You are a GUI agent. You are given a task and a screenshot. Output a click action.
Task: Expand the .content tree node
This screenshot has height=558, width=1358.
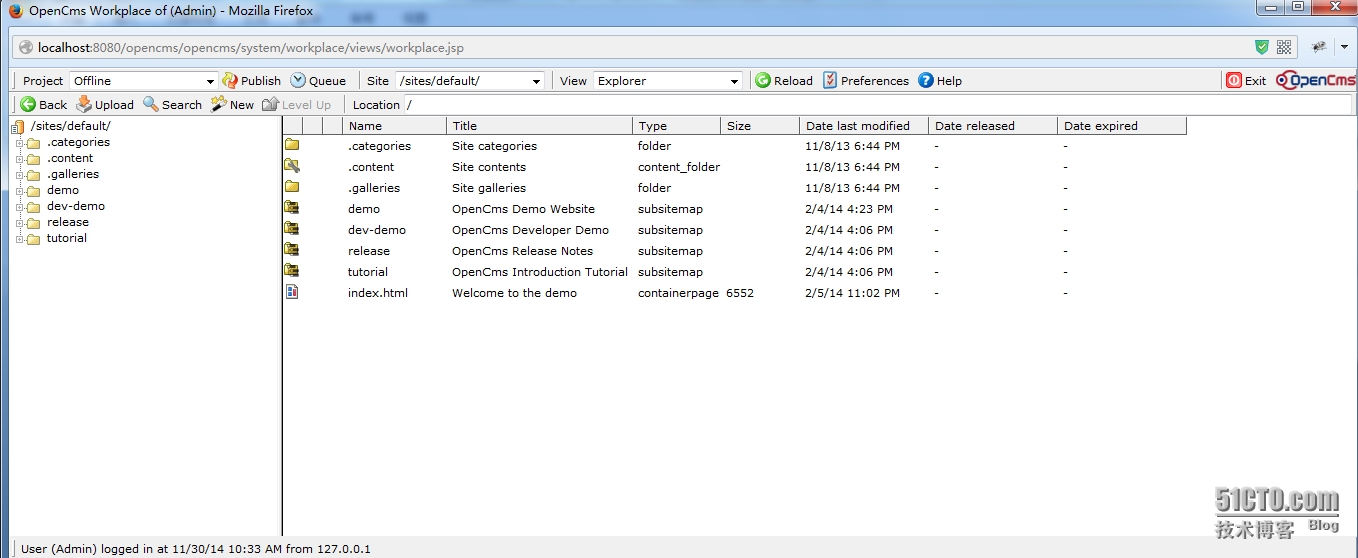[19, 158]
